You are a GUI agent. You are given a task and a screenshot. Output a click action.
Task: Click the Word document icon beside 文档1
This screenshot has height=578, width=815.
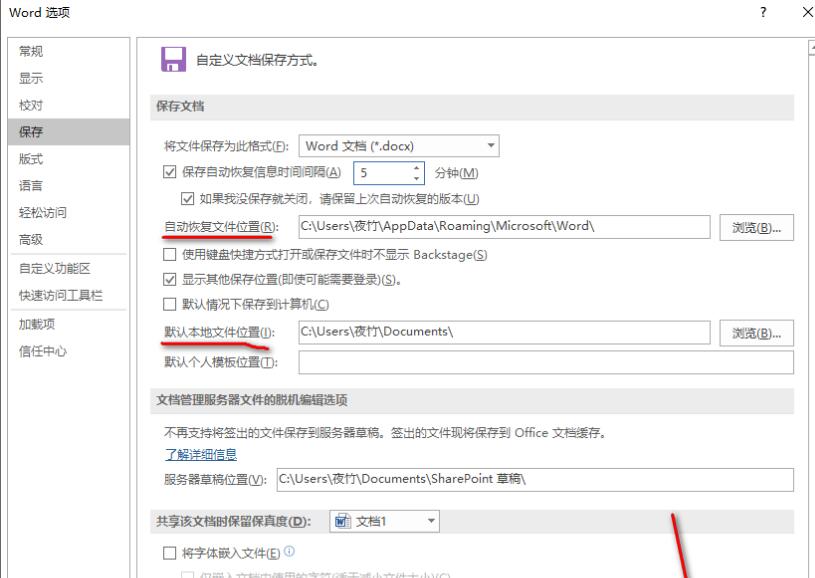(x=344, y=521)
